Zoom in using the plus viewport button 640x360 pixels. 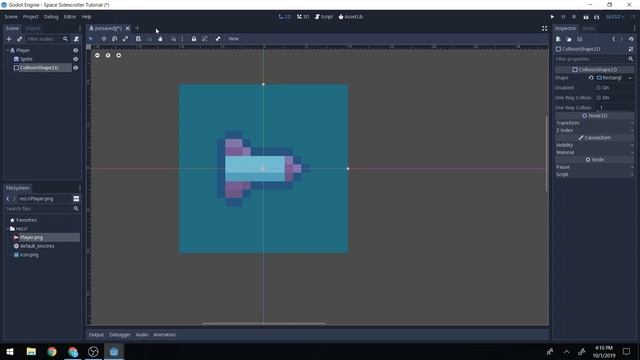pyautogui.click(x=118, y=55)
